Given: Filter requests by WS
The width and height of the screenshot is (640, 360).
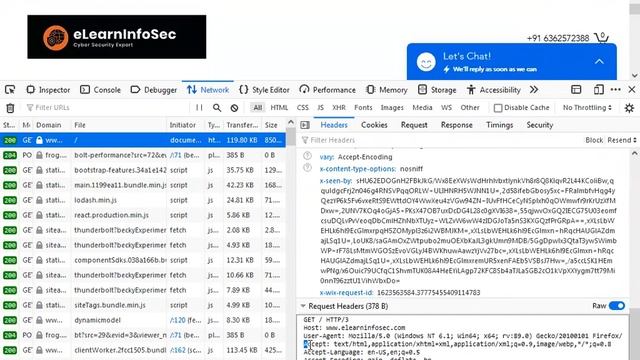Looking at the screenshot, I should pos(446,108).
